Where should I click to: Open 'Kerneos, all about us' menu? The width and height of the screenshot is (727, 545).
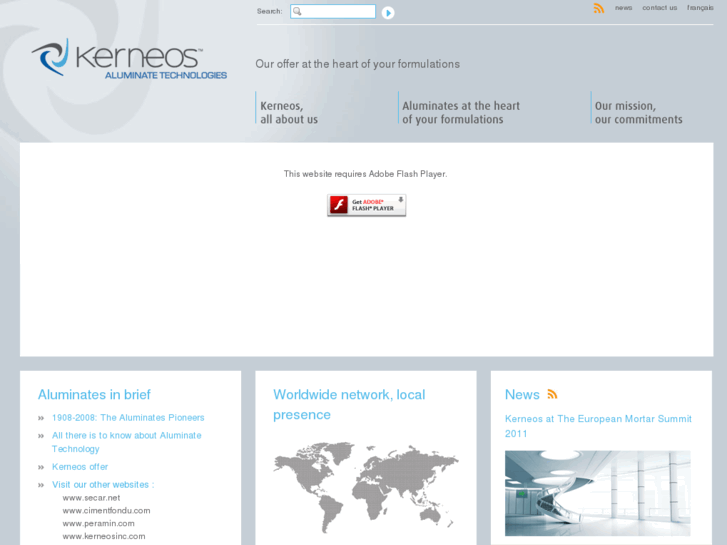(289, 112)
